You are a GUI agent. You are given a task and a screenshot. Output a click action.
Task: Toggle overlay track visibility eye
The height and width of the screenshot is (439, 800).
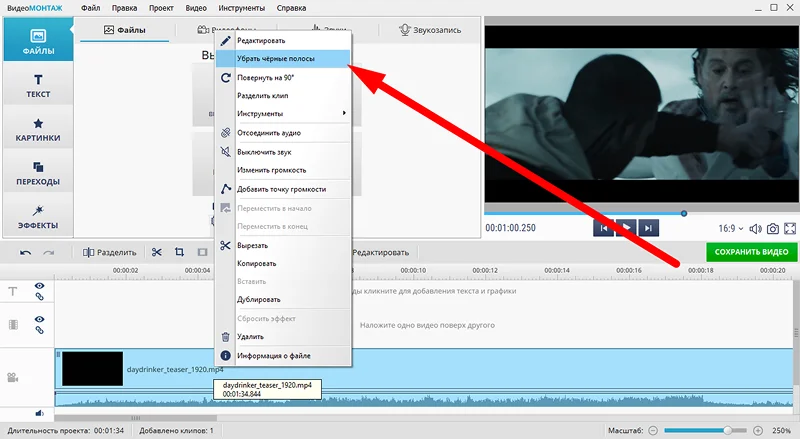coord(39,319)
